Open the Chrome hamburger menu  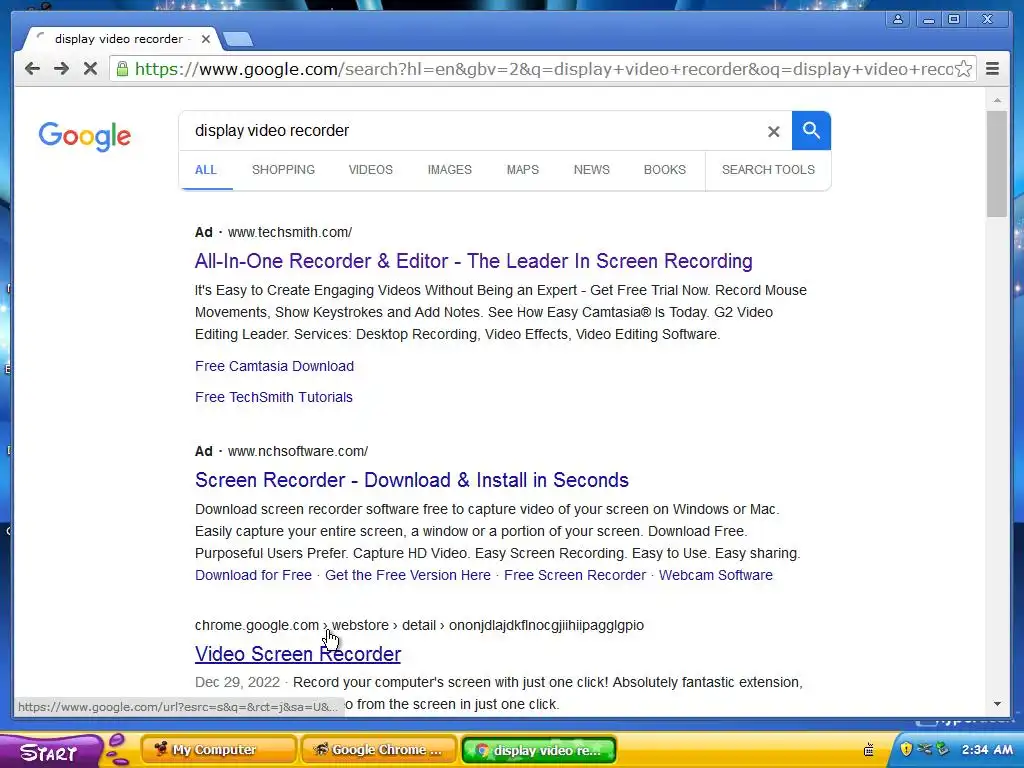tap(992, 69)
